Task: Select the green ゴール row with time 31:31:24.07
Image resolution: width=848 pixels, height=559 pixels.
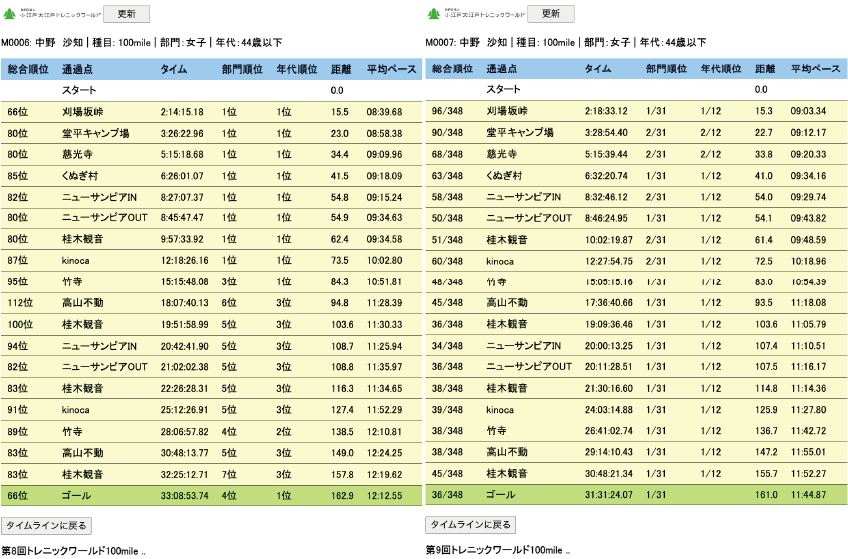Action: pos(635,495)
